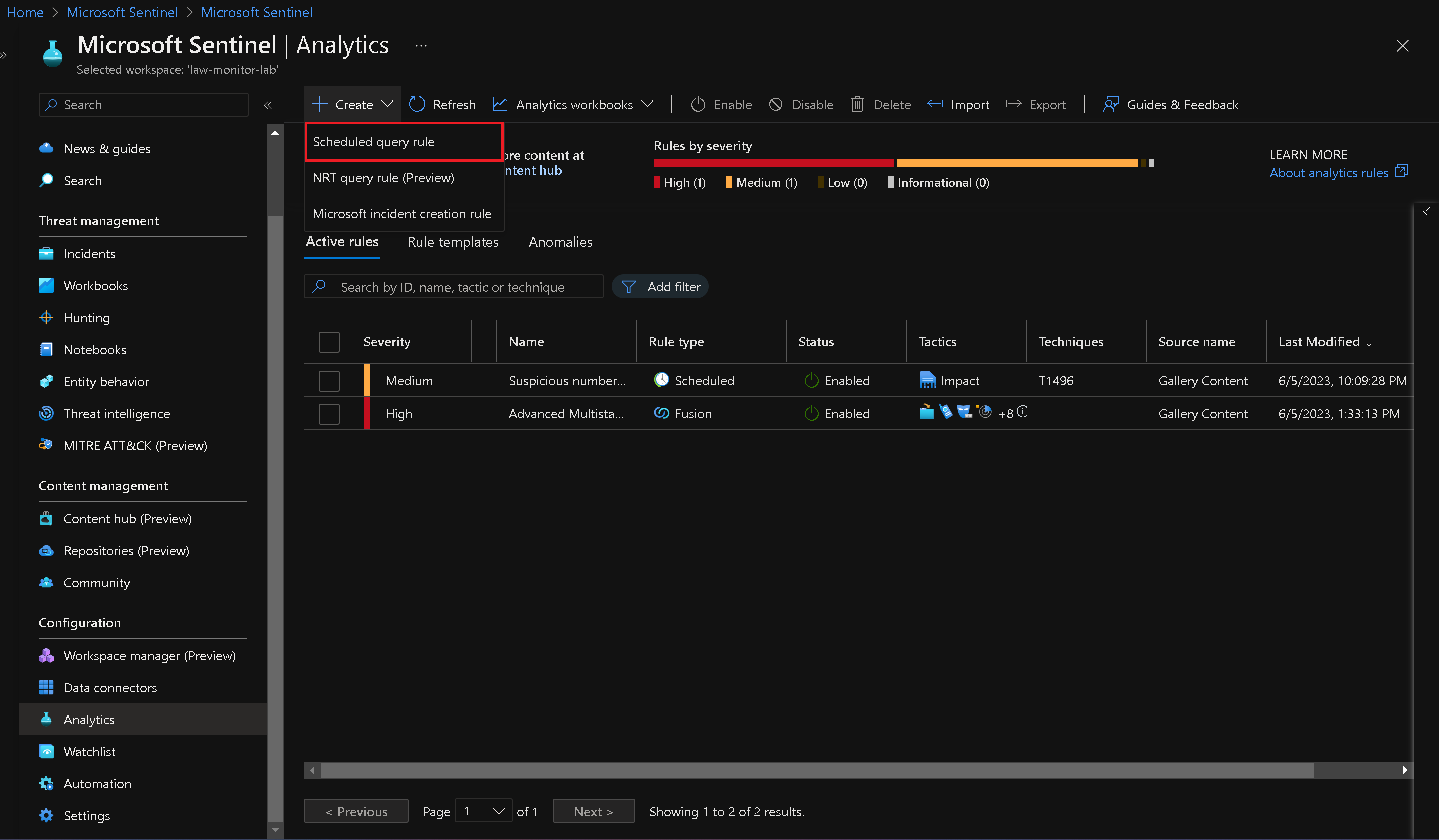
Task: Click Add filter button
Action: [x=660, y=286]
